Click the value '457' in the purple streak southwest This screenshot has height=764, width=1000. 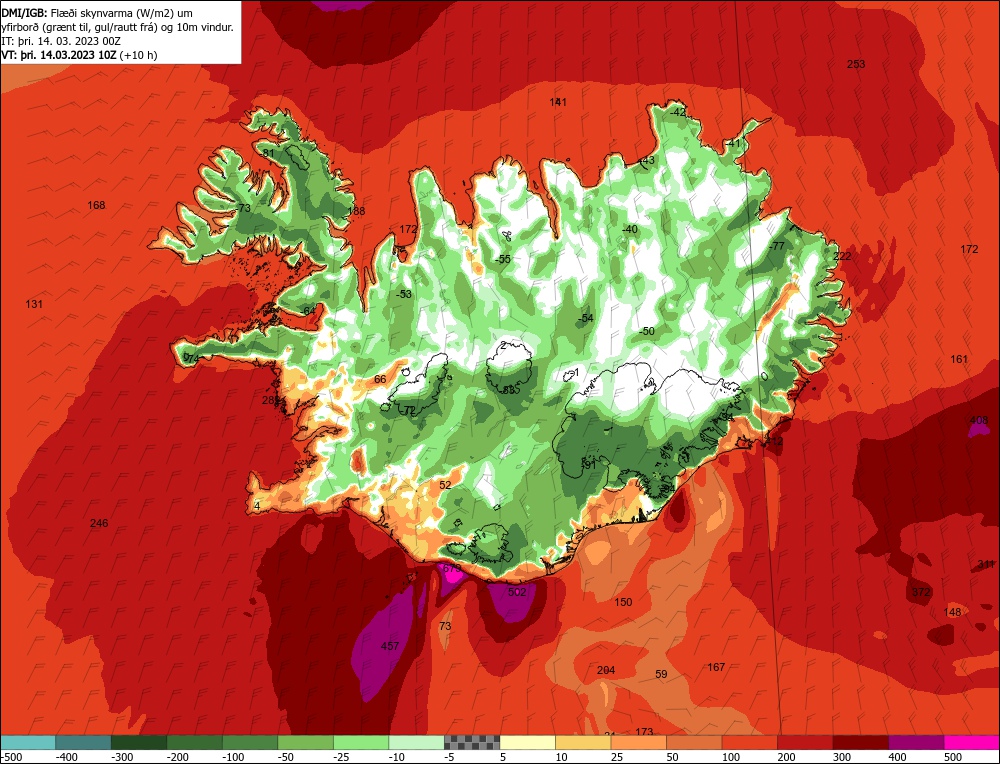390,646
